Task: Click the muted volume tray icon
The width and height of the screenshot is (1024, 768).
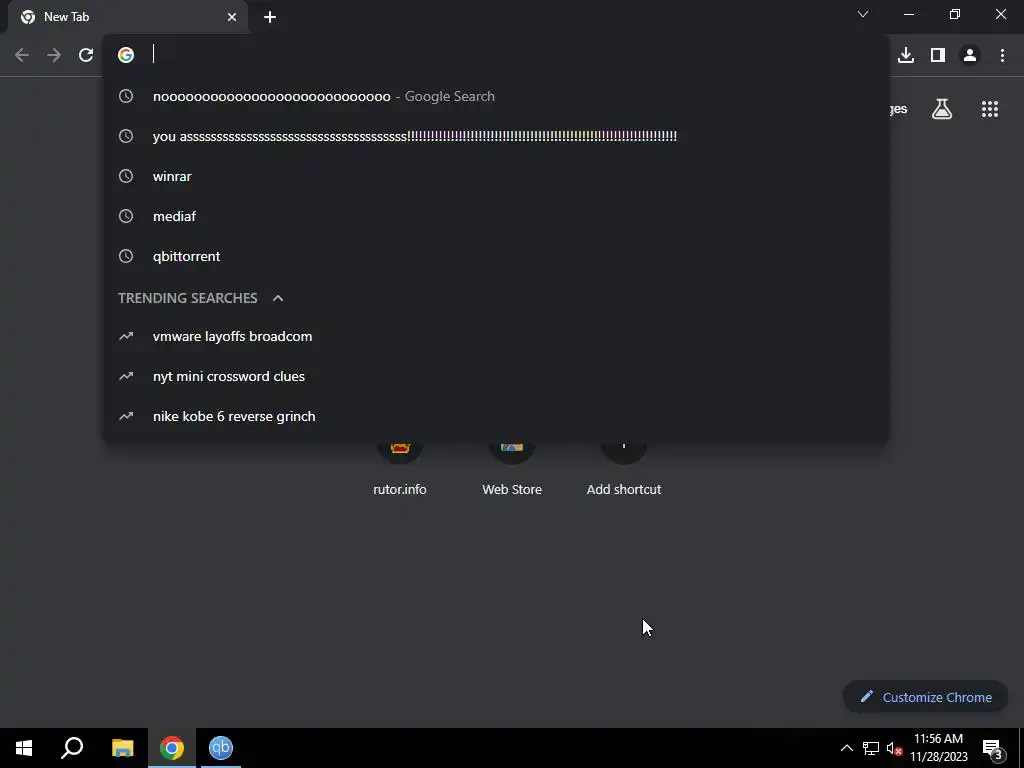Action: pyautogui.click(x=894, y=748)
